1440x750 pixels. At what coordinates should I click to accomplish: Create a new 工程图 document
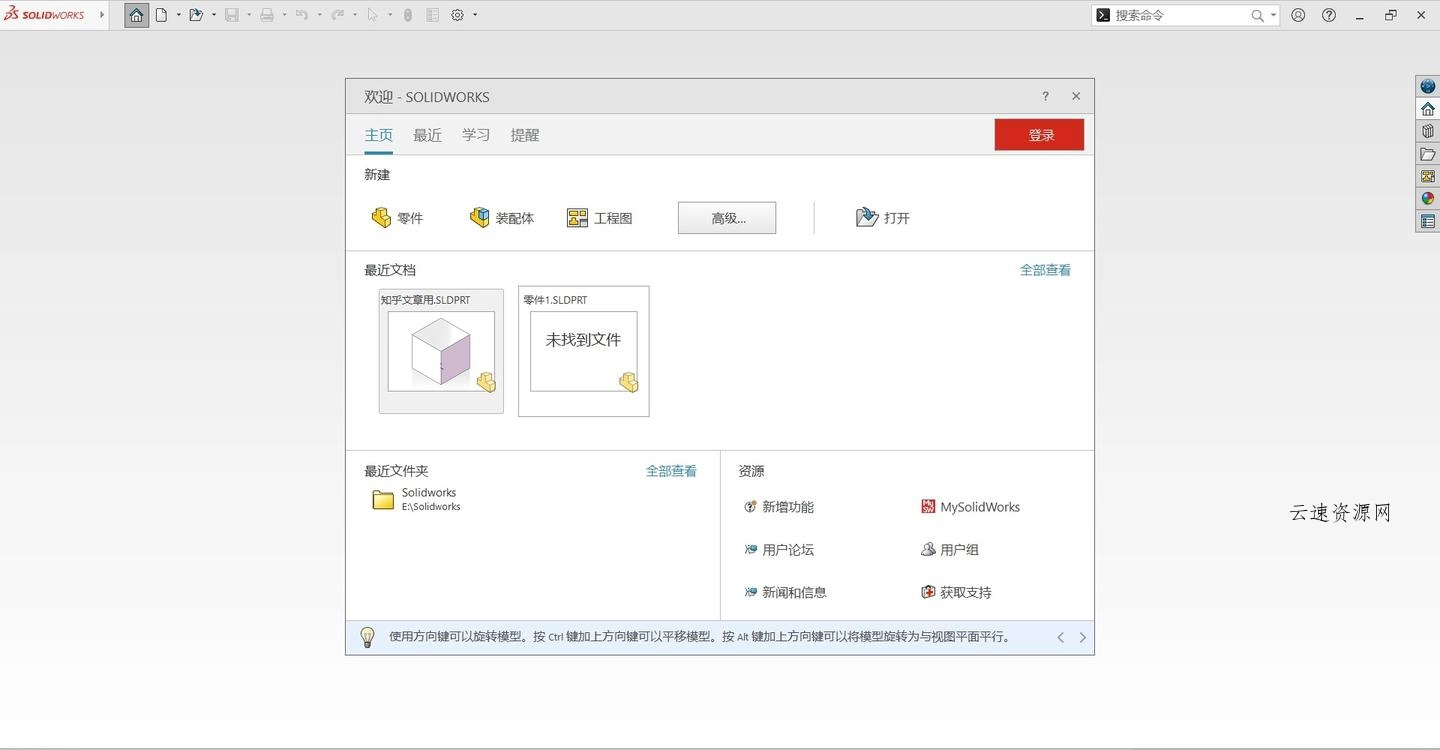599,217
